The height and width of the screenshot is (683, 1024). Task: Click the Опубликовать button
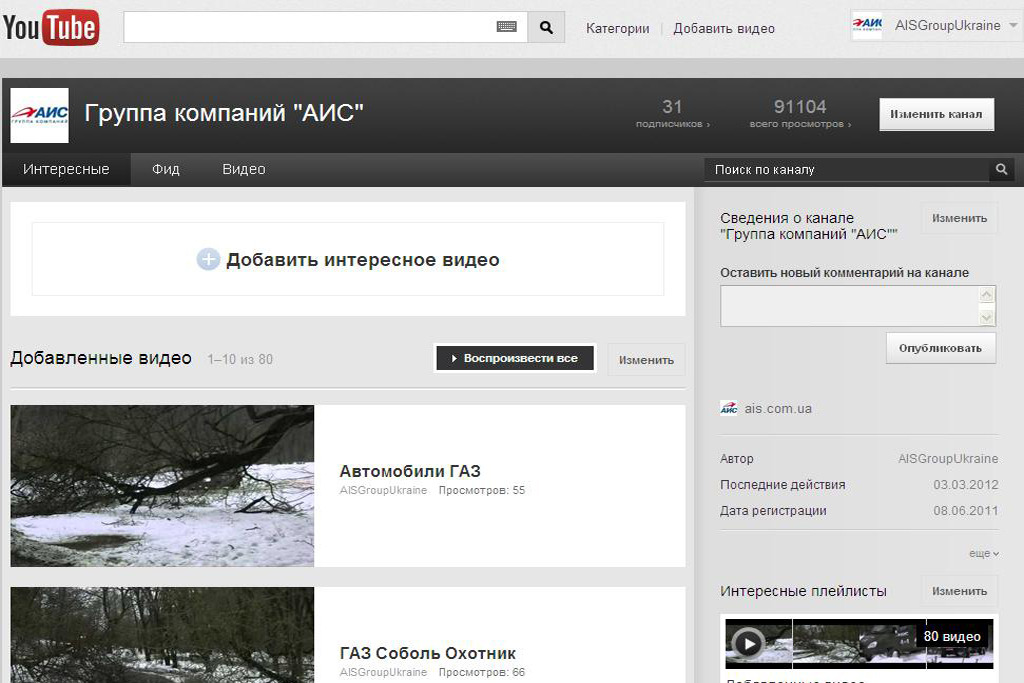940,348
